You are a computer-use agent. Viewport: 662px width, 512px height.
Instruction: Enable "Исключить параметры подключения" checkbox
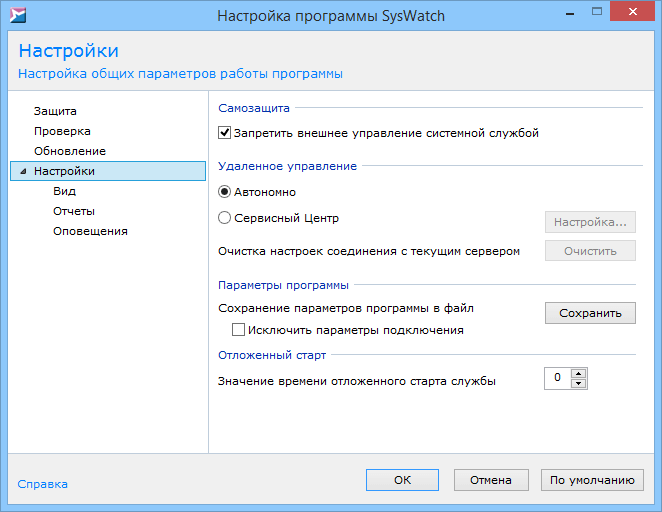[x=239, y=329]
